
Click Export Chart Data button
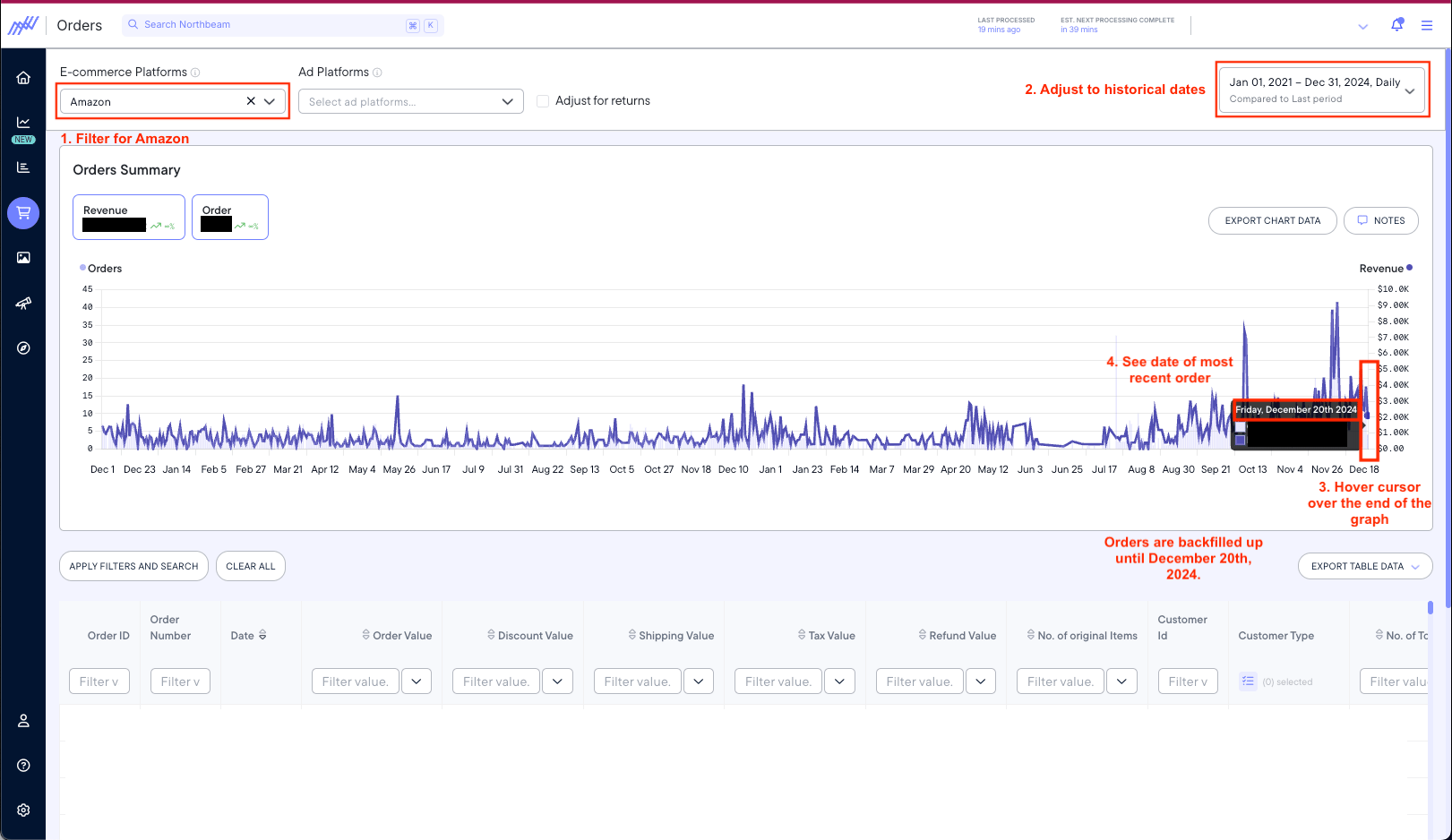click(1273, 220)
